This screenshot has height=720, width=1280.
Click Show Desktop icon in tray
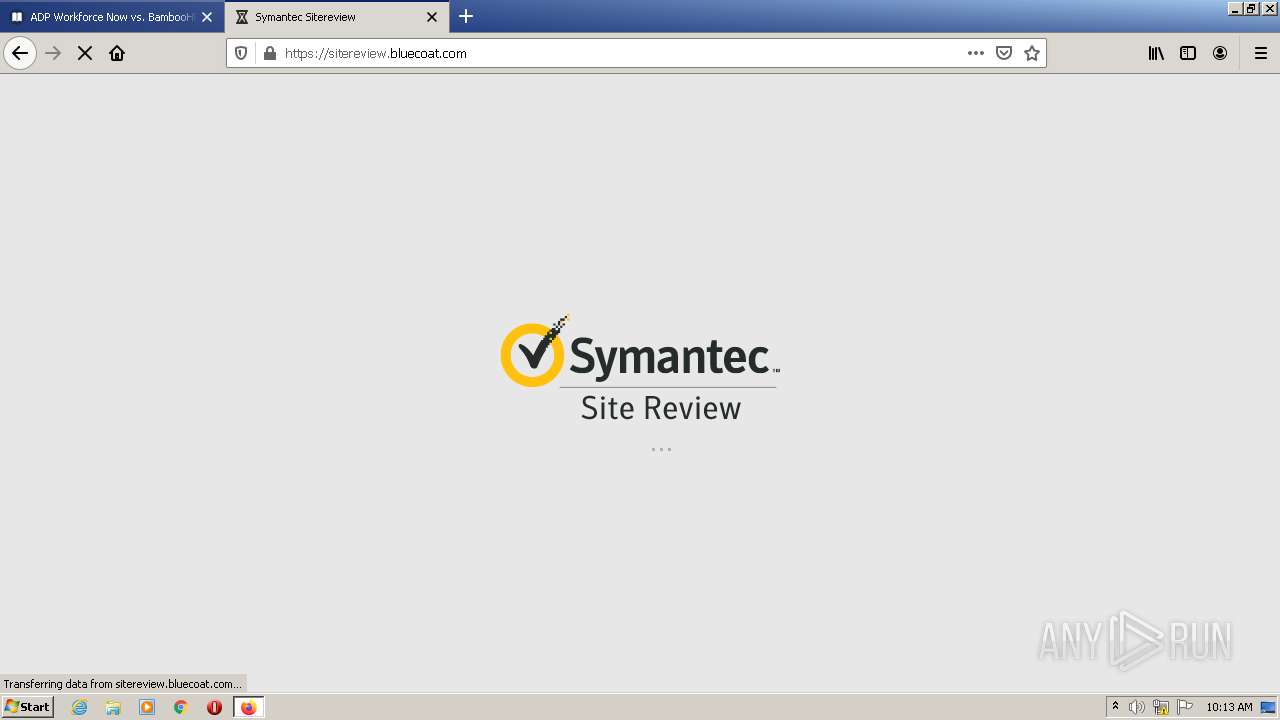tap(1269, 707)
